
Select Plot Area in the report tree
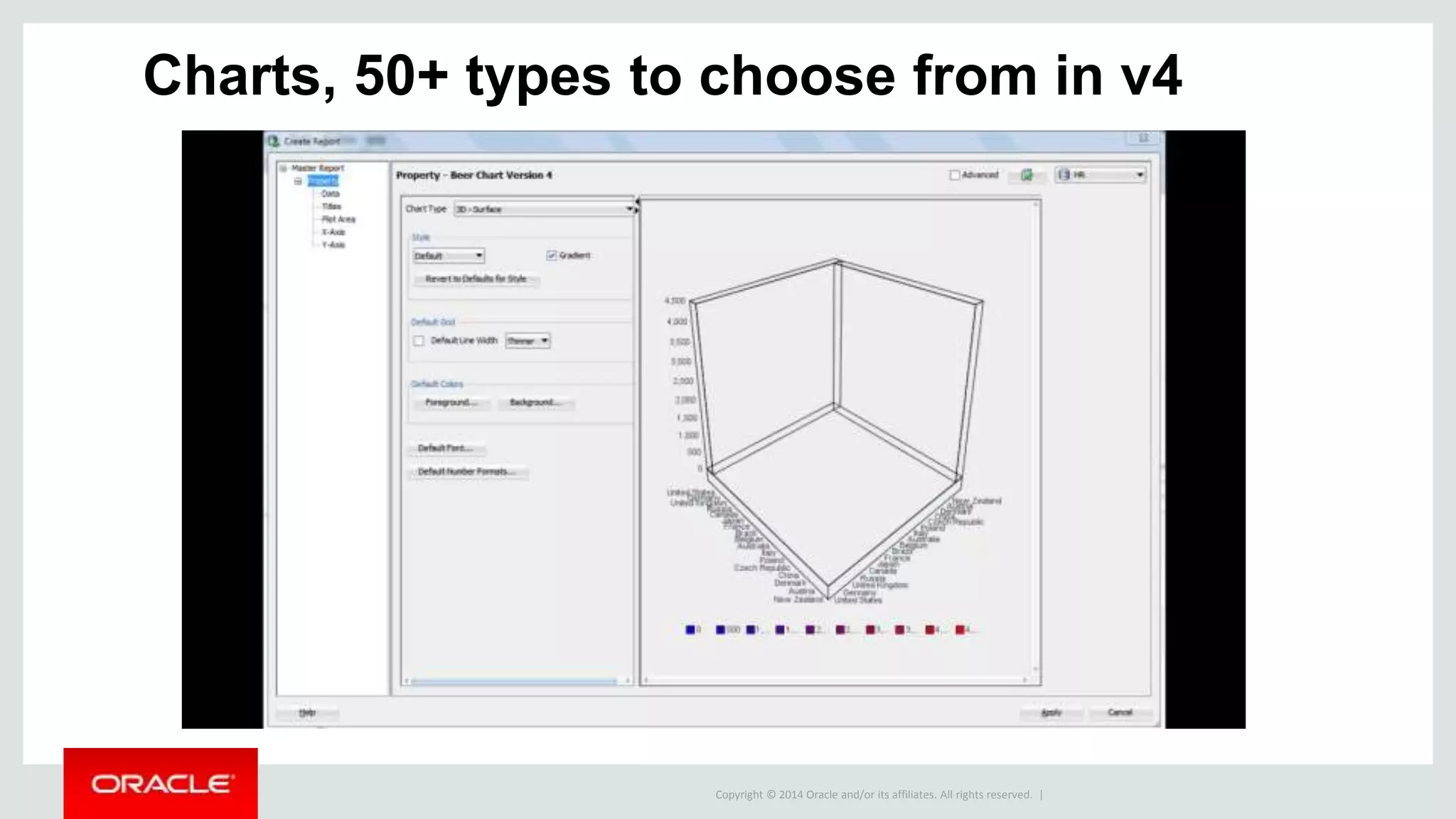338,220
